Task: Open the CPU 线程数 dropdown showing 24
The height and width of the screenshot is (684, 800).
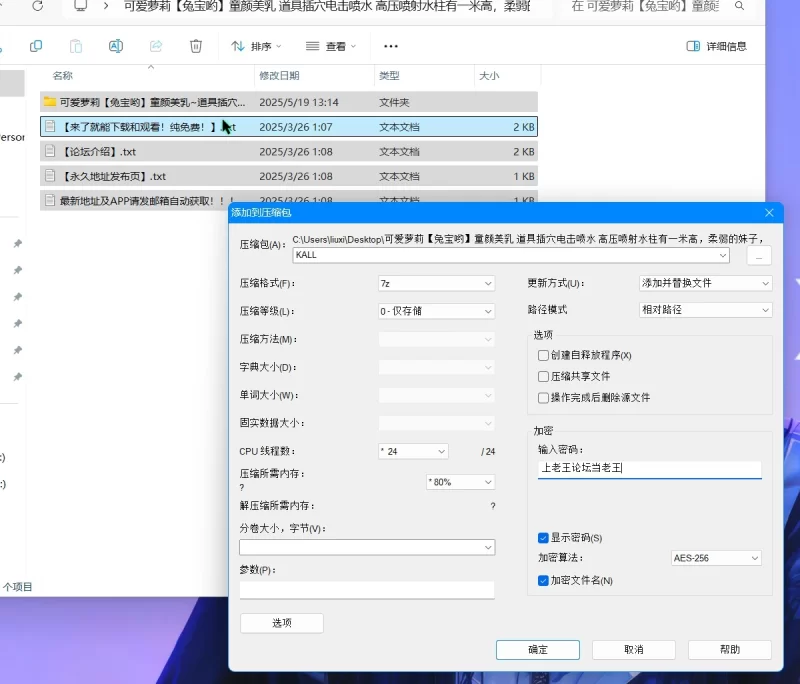Action: 413,451
